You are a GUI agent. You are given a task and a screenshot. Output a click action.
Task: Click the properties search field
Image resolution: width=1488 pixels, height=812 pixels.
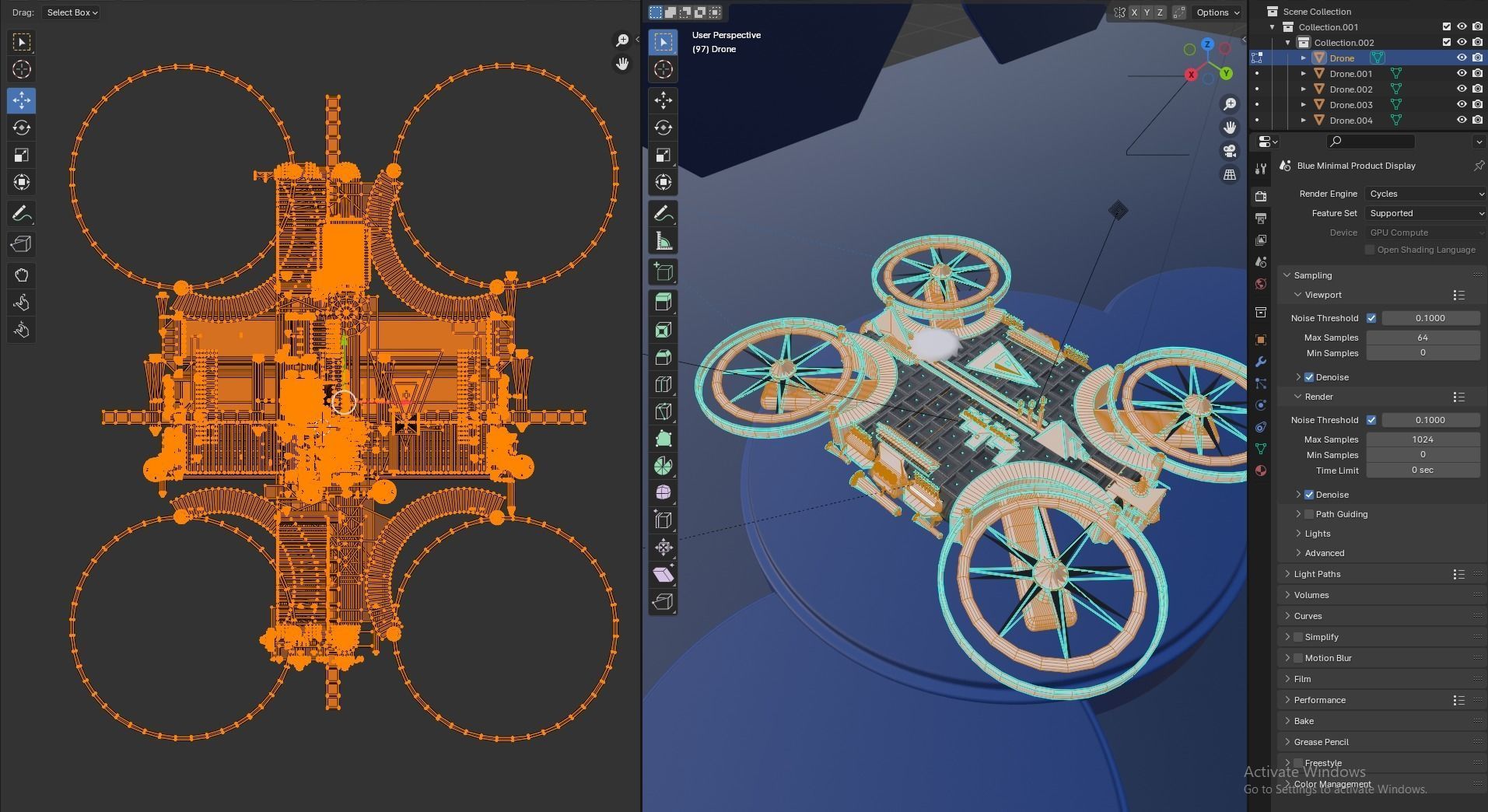1371,142
